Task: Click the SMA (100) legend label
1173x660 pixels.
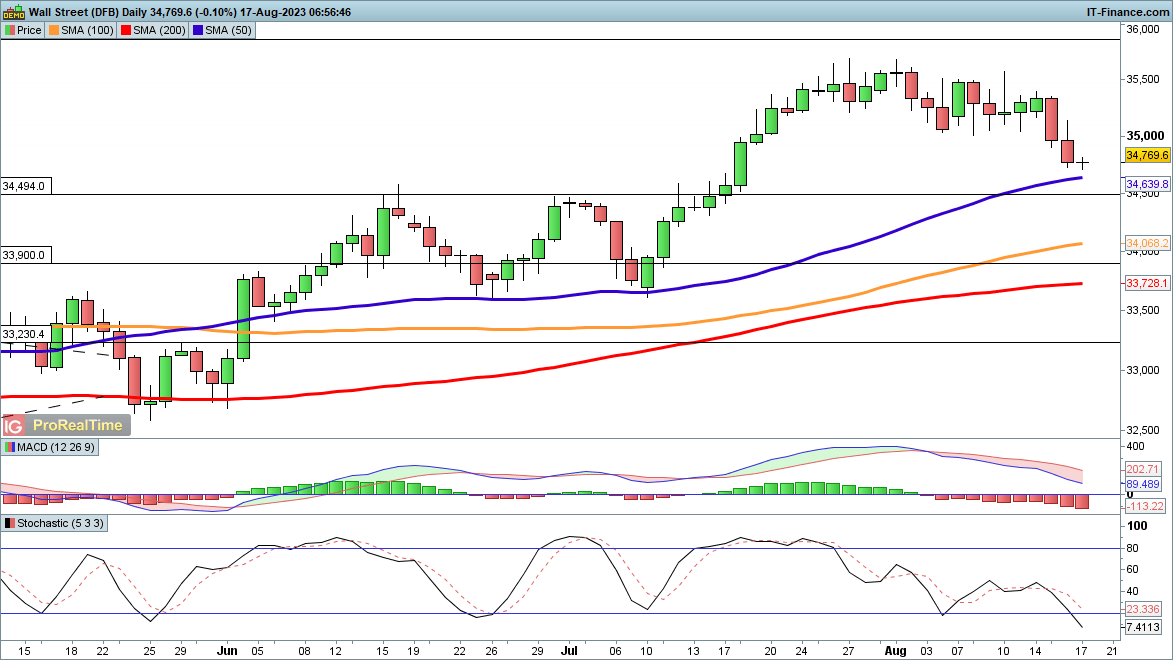Action: pyautogui.click(x=88, y=30)
